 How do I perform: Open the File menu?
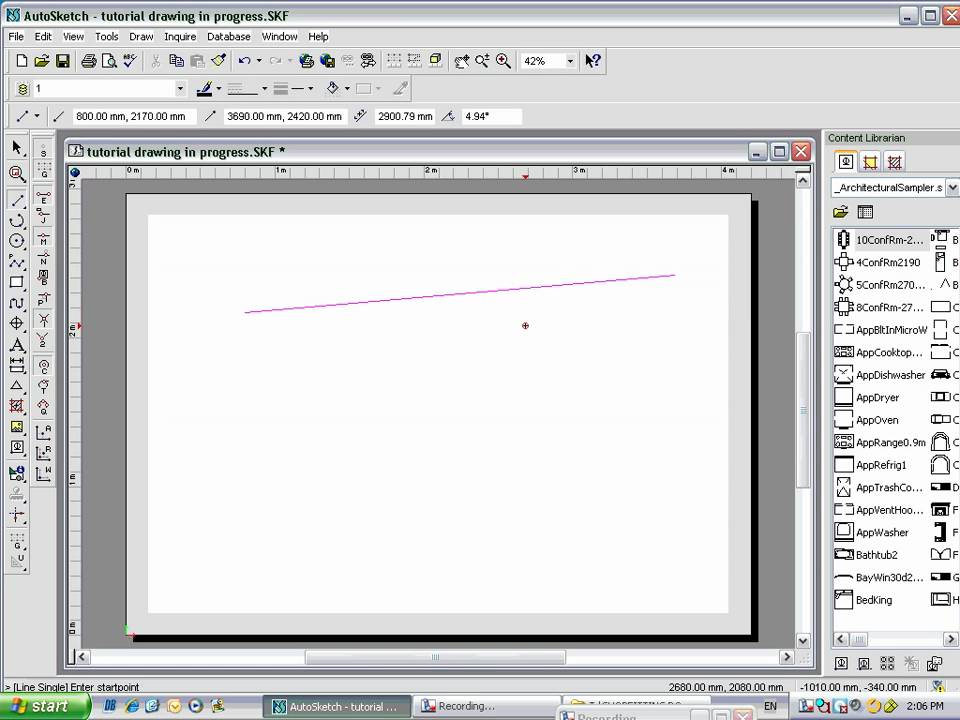(x=16, y=37)
